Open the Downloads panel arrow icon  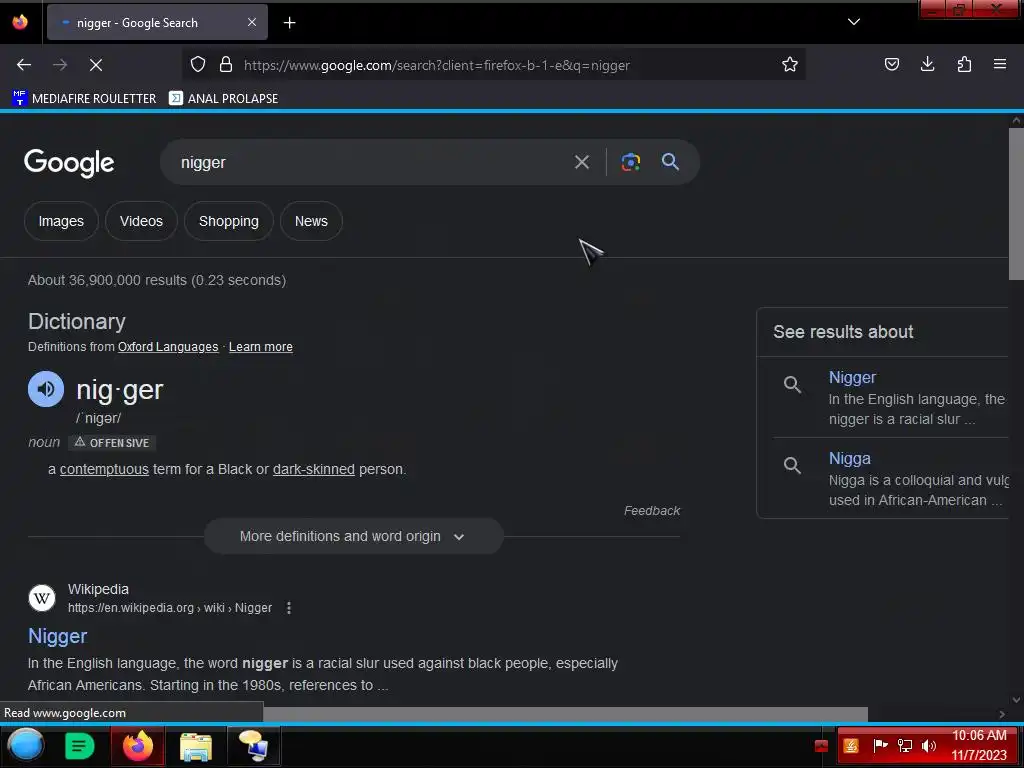point(927,64)
